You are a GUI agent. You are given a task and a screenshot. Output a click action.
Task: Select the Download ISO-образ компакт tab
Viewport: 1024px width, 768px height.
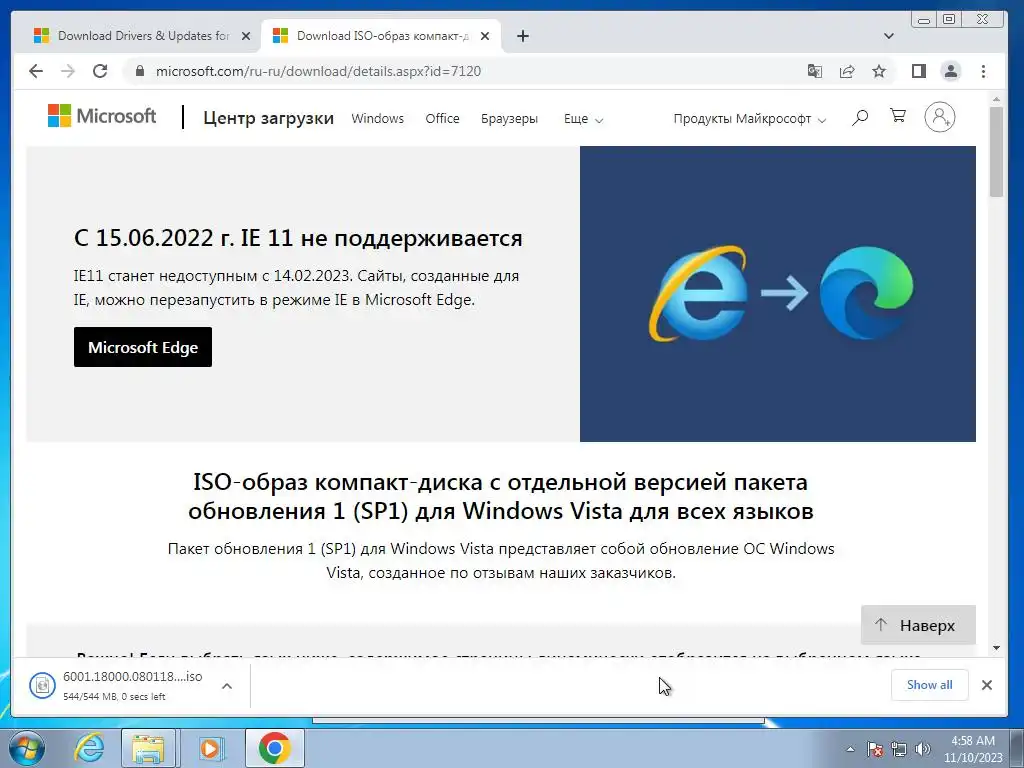click(381, 36)
